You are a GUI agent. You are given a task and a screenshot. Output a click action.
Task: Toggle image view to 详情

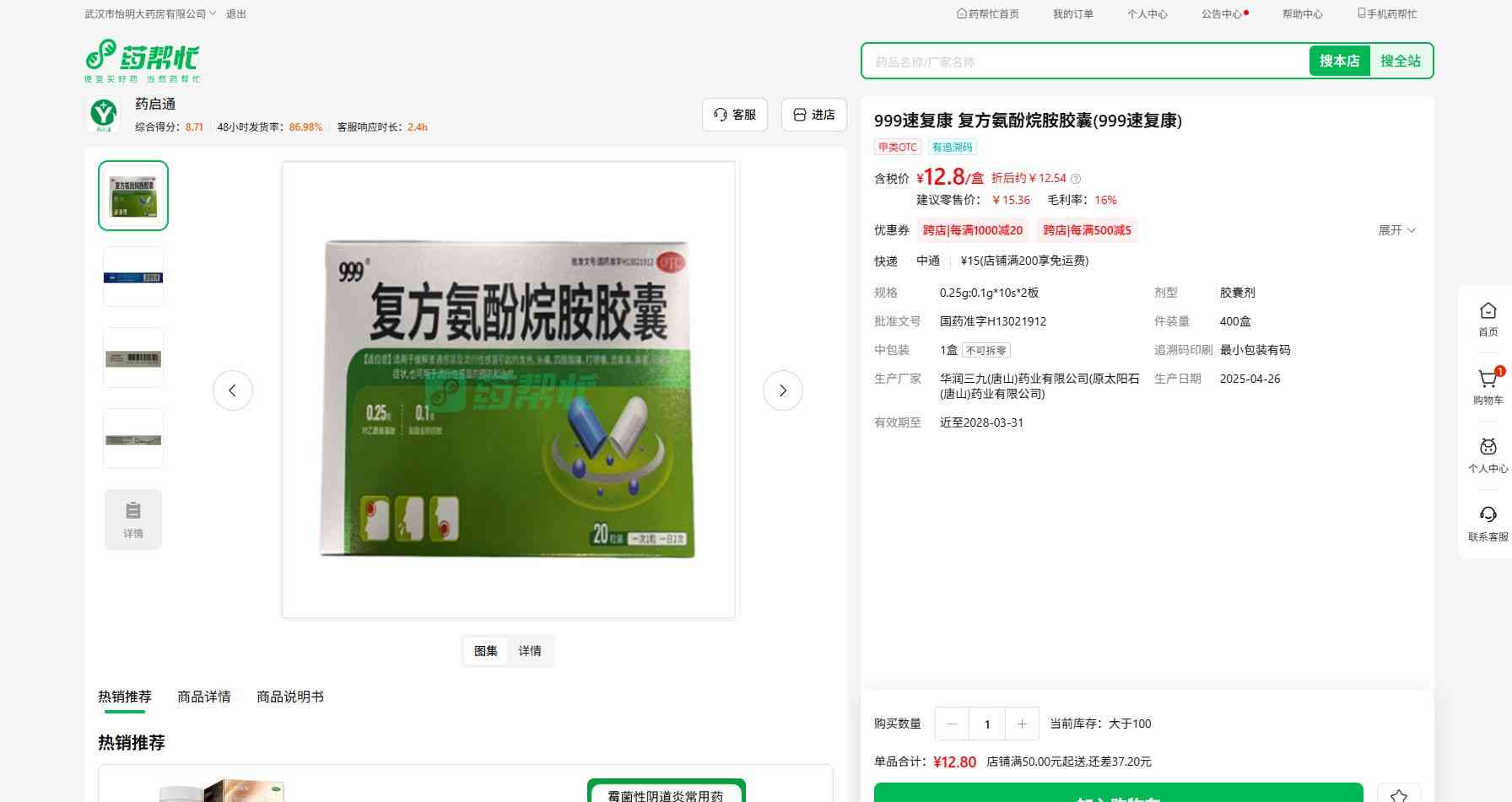(530, 651)
